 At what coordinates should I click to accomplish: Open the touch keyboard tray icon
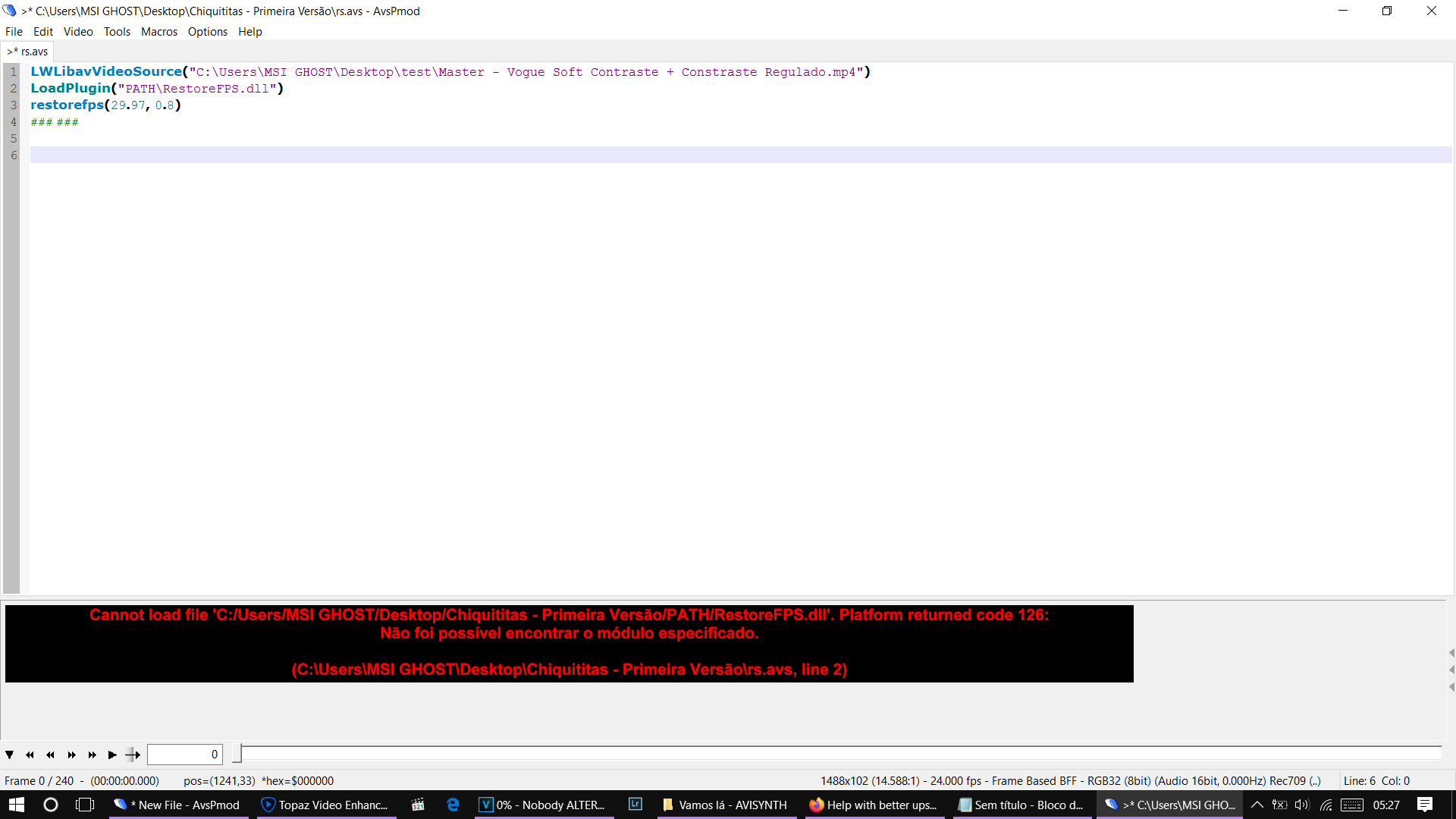[x=1352, y=805]
